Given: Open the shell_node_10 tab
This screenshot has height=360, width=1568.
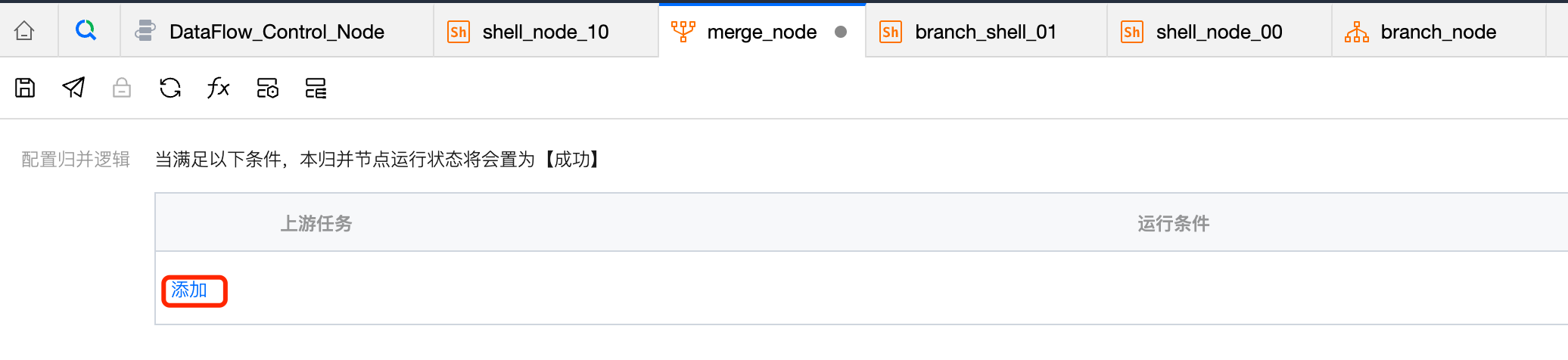Looking at the screenshot, I should coord(545,32).
